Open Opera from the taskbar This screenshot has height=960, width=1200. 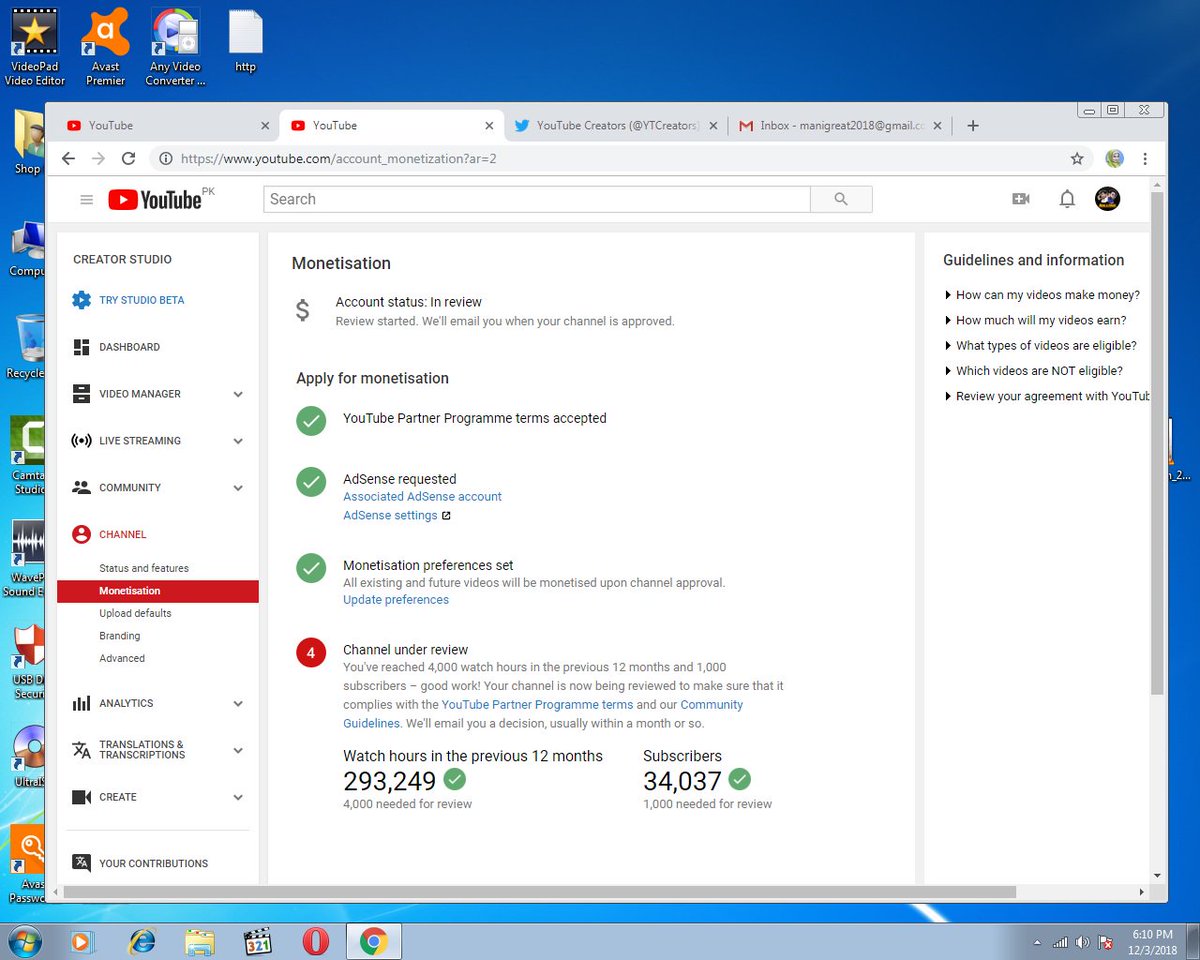coord(316,941)
